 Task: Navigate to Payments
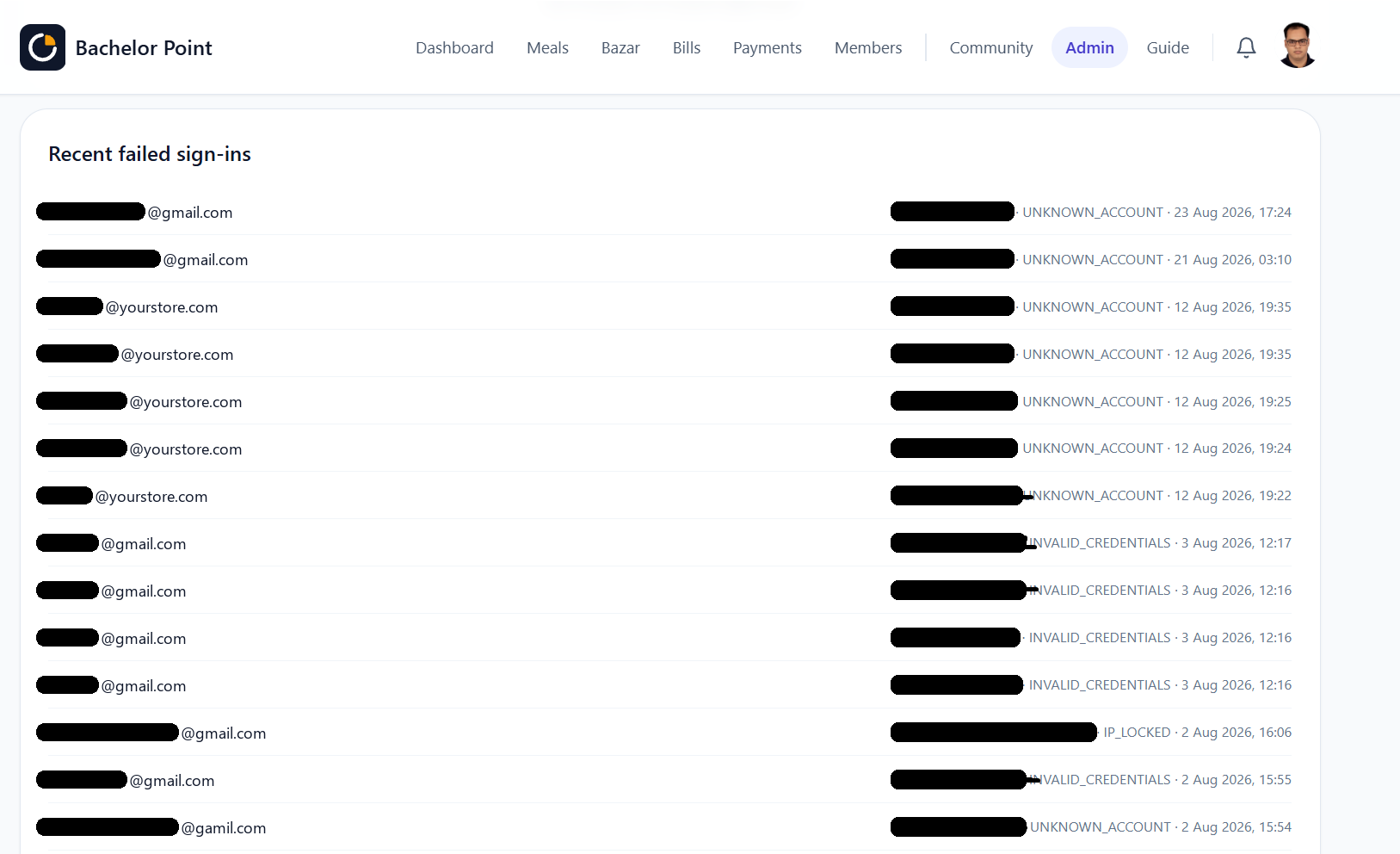coord(768,47)
